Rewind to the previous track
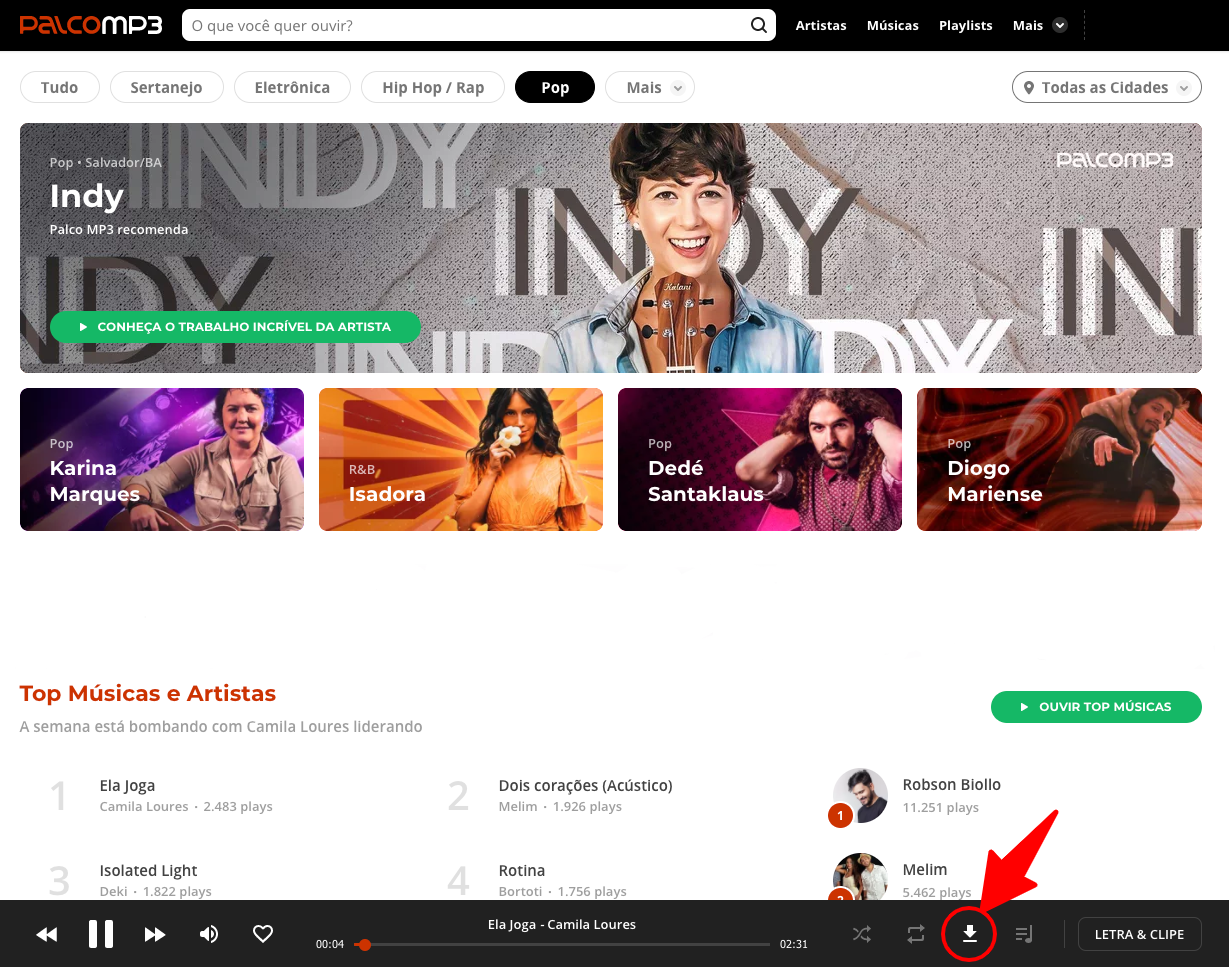Screen dimensions: 1229x967 [x=46, y=933]
